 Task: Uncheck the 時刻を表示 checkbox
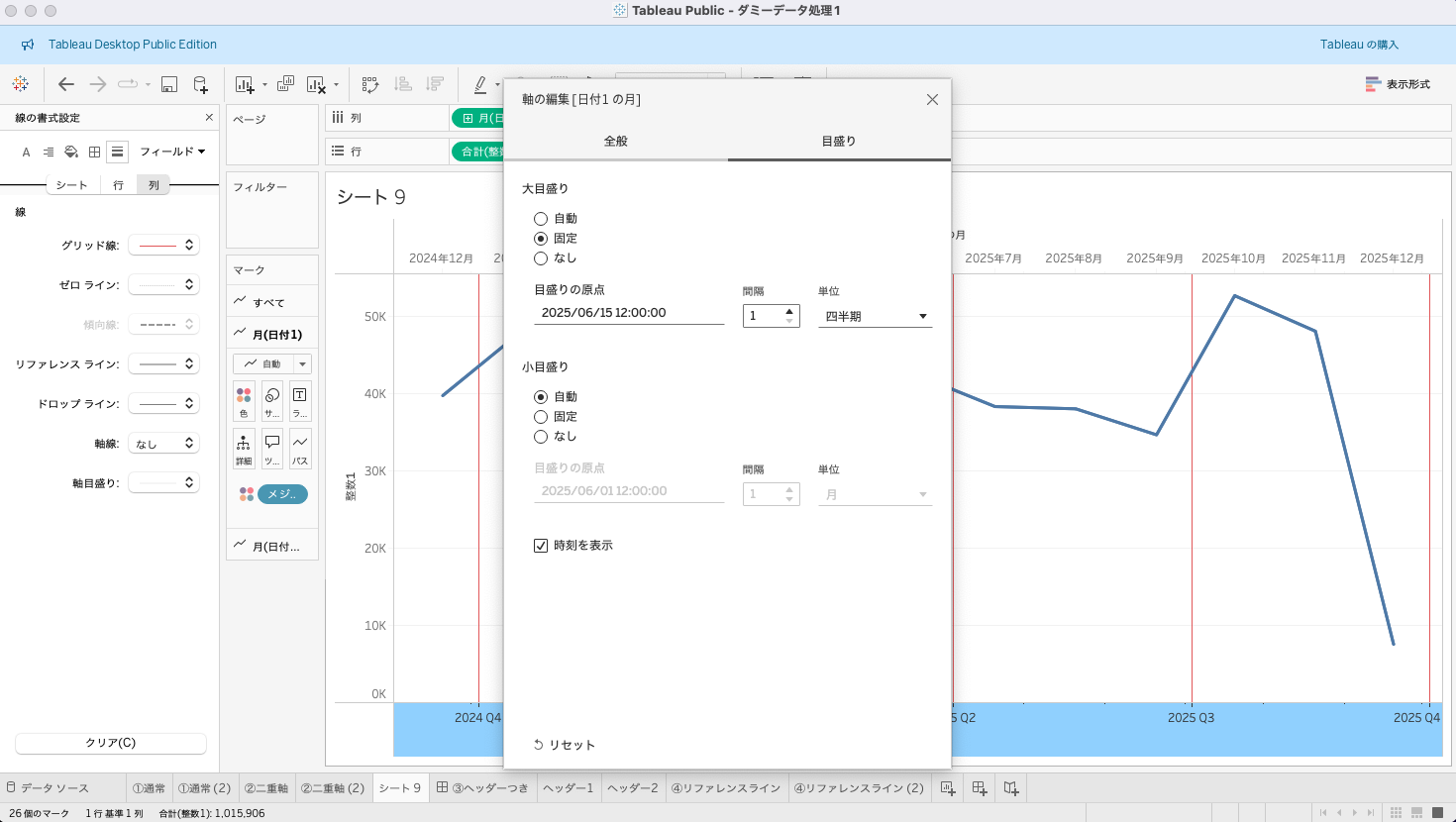(x=541, y=546)
